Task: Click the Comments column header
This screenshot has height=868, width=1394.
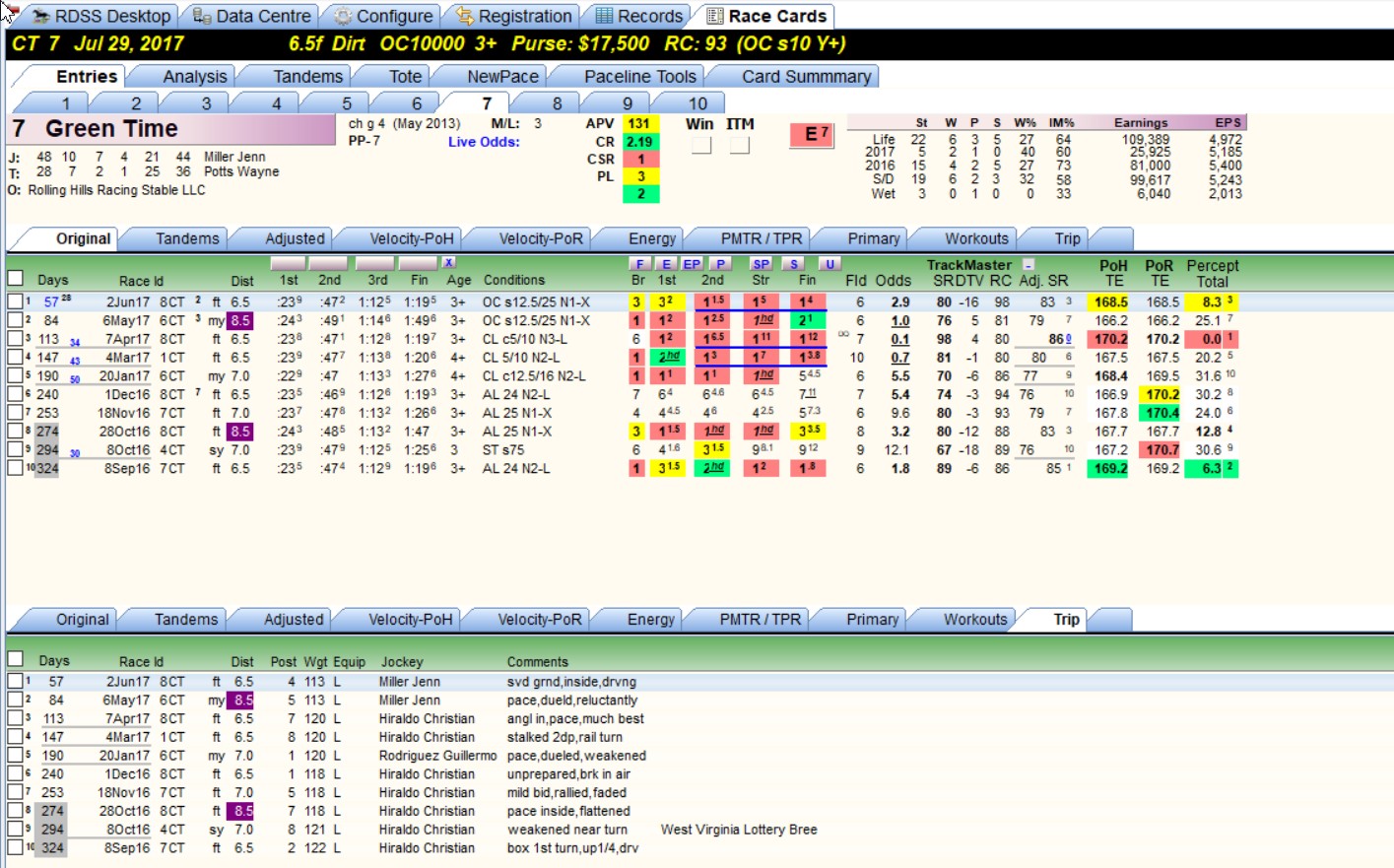Action: pos(537,662)
